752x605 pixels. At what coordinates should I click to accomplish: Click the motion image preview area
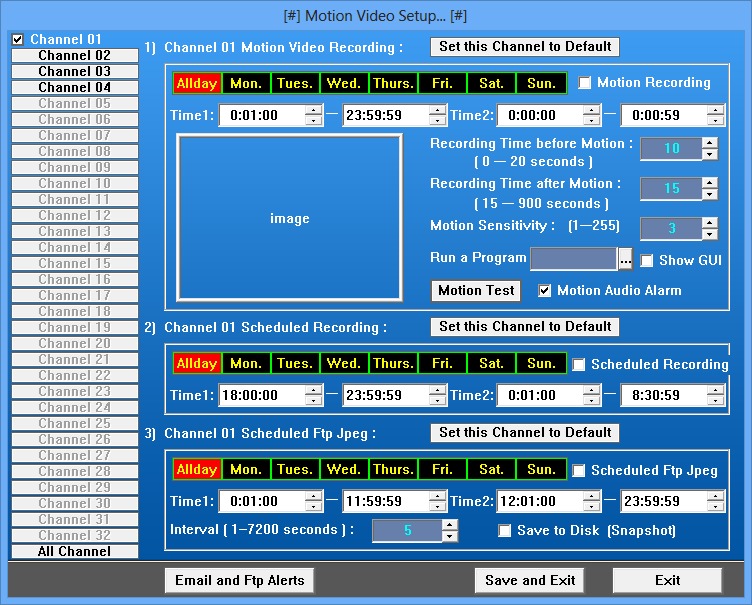point(289,218)
